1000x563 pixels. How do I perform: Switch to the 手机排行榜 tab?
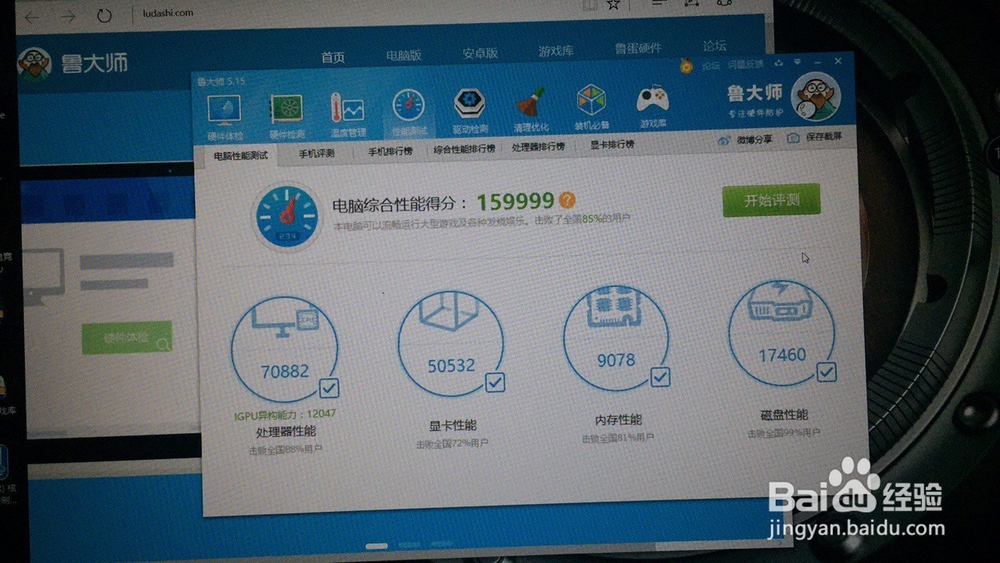coord(390,151)
